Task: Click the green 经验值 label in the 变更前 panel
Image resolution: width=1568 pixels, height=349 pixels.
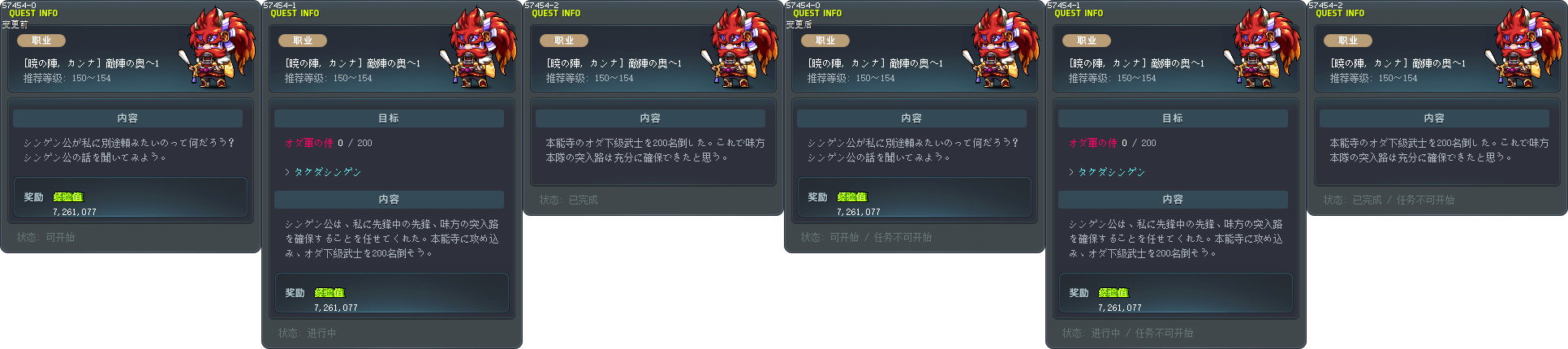Action: click(x=68, y=197)
